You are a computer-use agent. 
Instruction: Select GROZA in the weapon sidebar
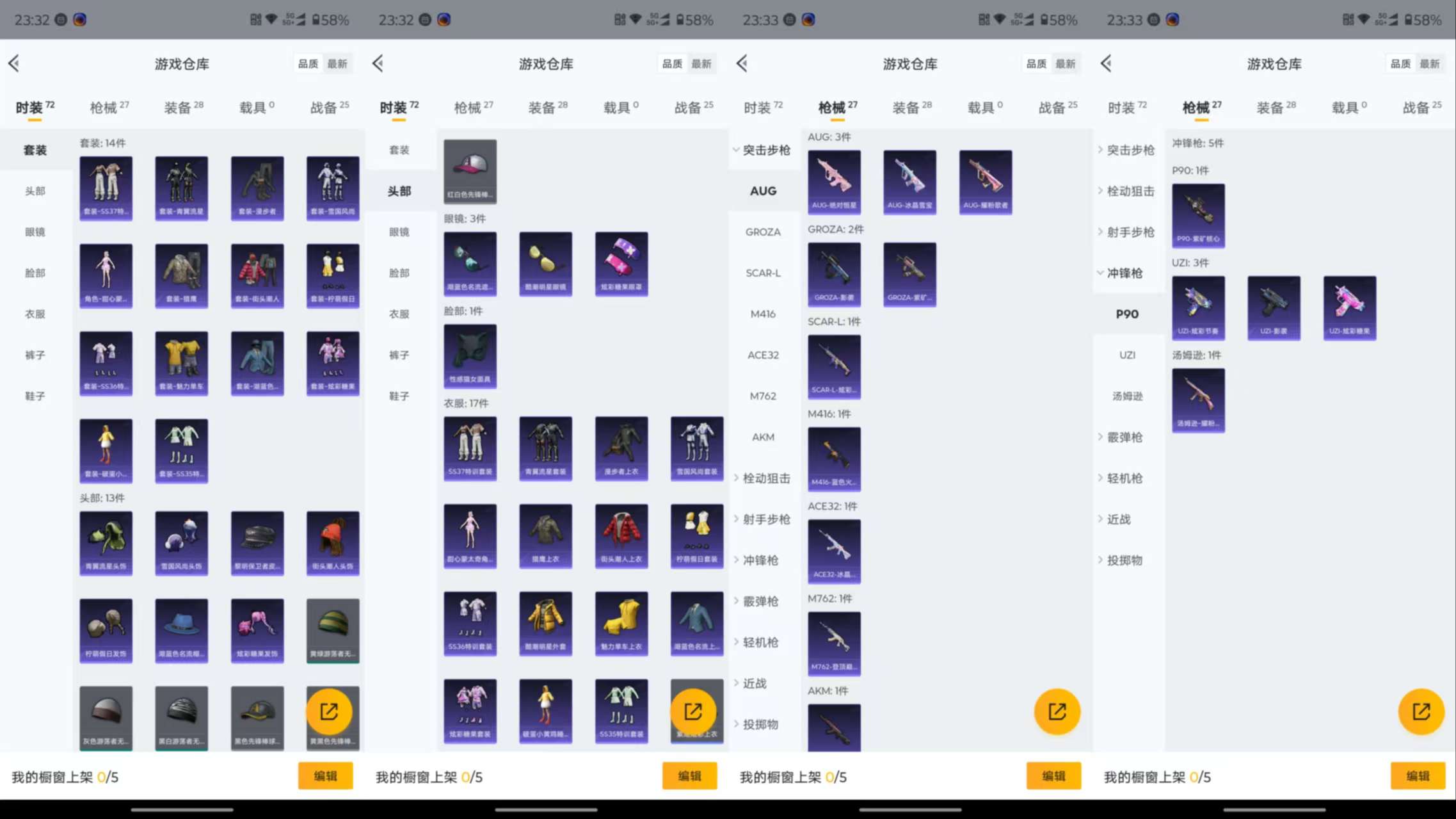(763, 232)
